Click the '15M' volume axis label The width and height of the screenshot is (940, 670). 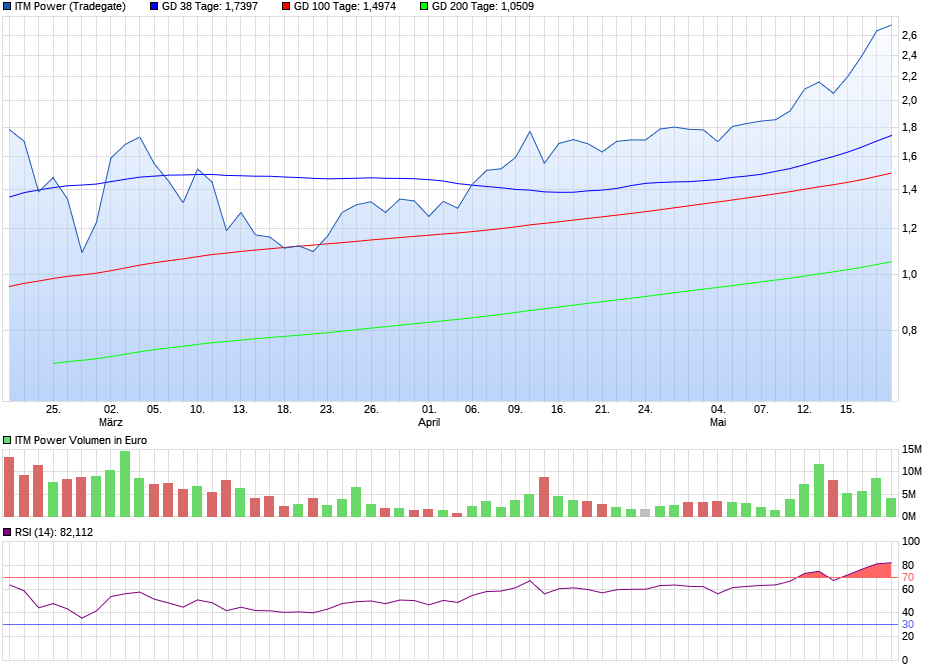[912, 450]
